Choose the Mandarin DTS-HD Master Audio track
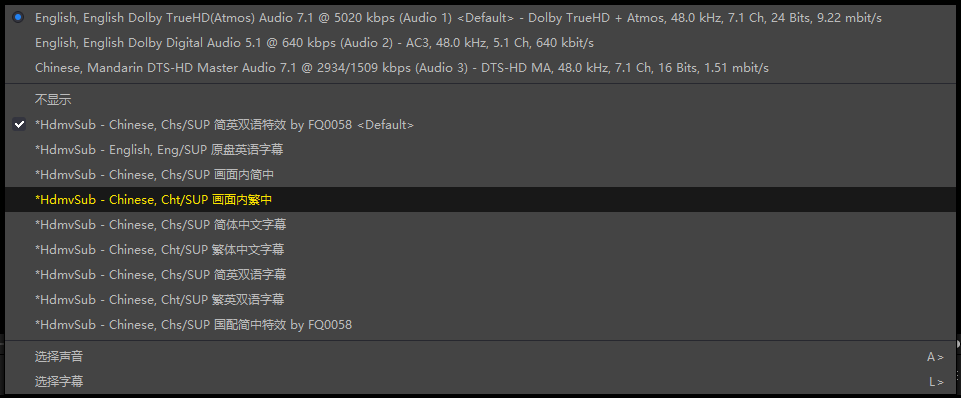The width and height of the screenshot is (961, 398). tap(480, 67)
